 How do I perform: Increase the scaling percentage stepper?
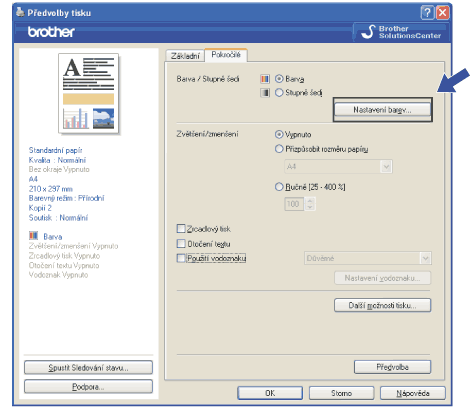310,201
